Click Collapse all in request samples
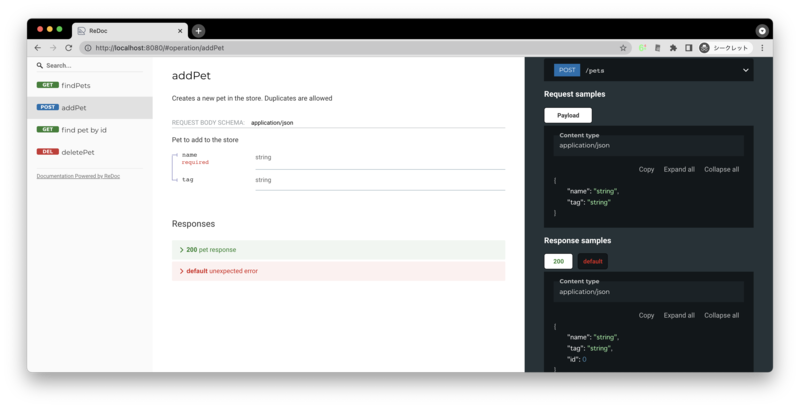The image size is (800, 408). pyautogui.click(x=721, y=169)
